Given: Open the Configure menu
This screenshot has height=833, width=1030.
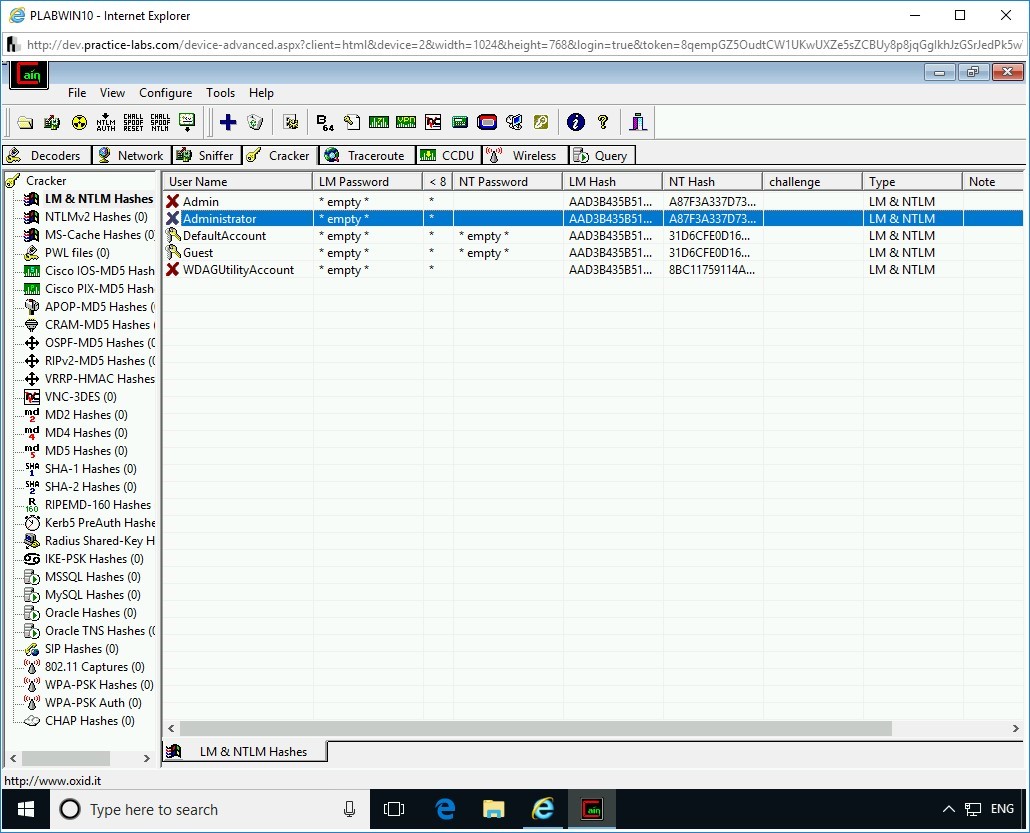Looking at the screenshot, I should click(165, 93).
